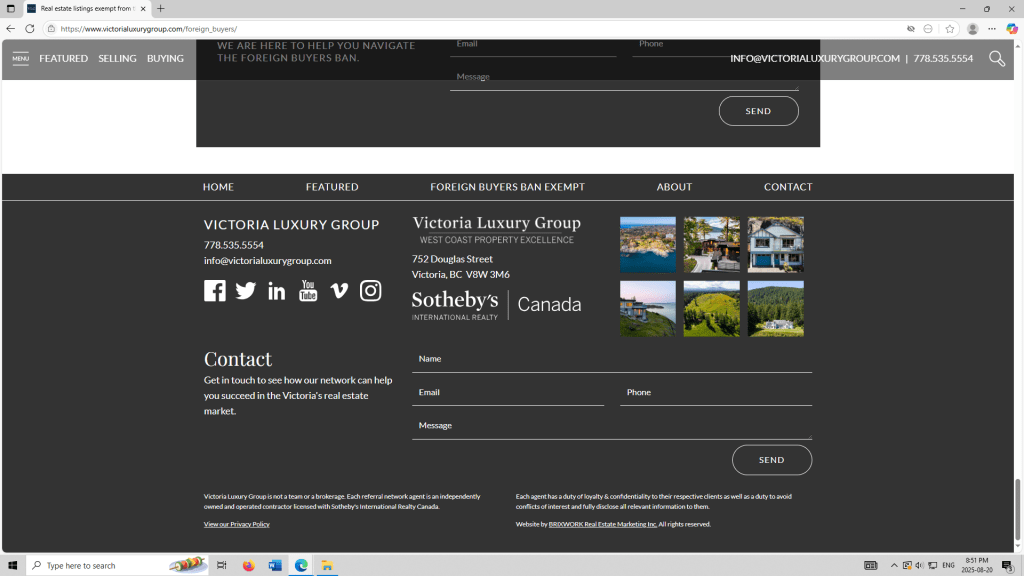The height and width of the screenshot is (576, 1024).
Task: Click the footer SEND button
Action: click(x=771, y=460)
